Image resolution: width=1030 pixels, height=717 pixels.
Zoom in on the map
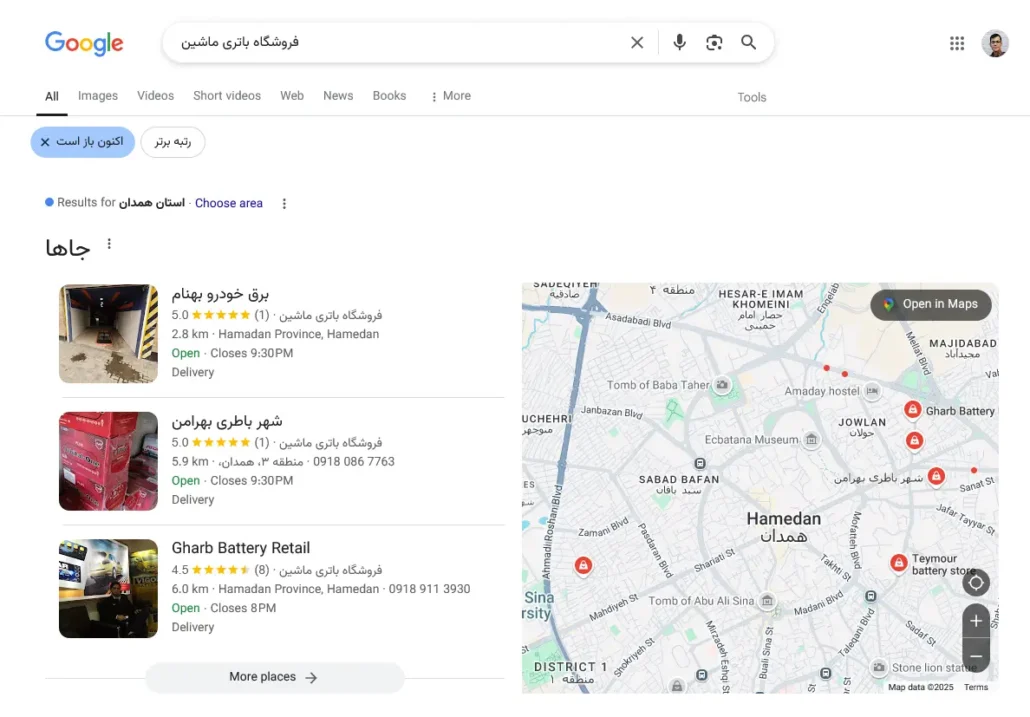[x=976, y=620]
